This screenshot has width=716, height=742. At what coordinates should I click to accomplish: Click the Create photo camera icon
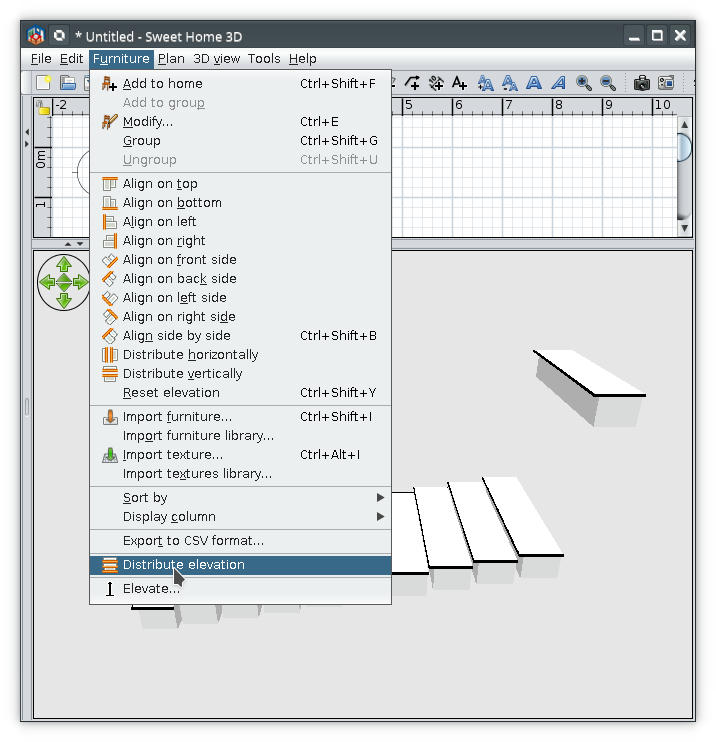pyautogui.click(x=642, y=83)
